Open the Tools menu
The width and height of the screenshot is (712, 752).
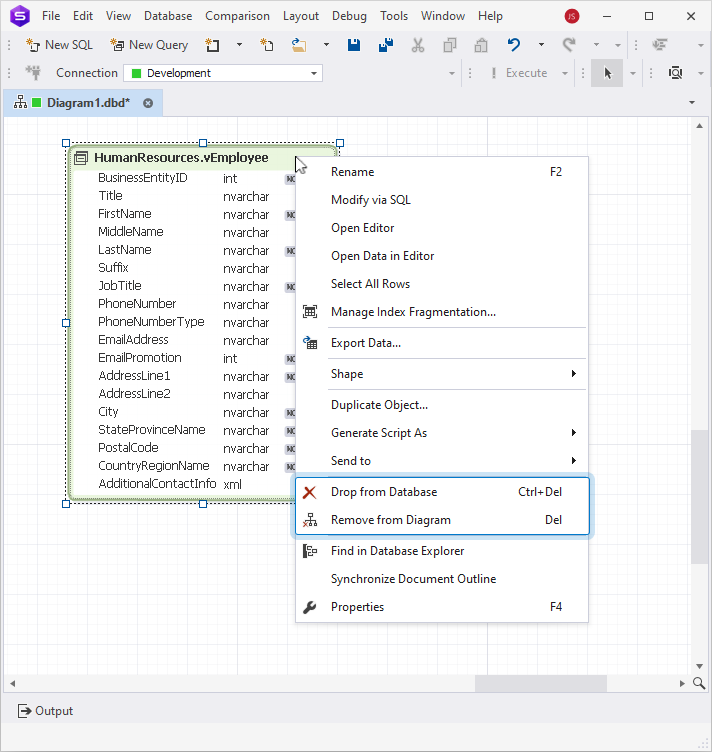[394, 16]
